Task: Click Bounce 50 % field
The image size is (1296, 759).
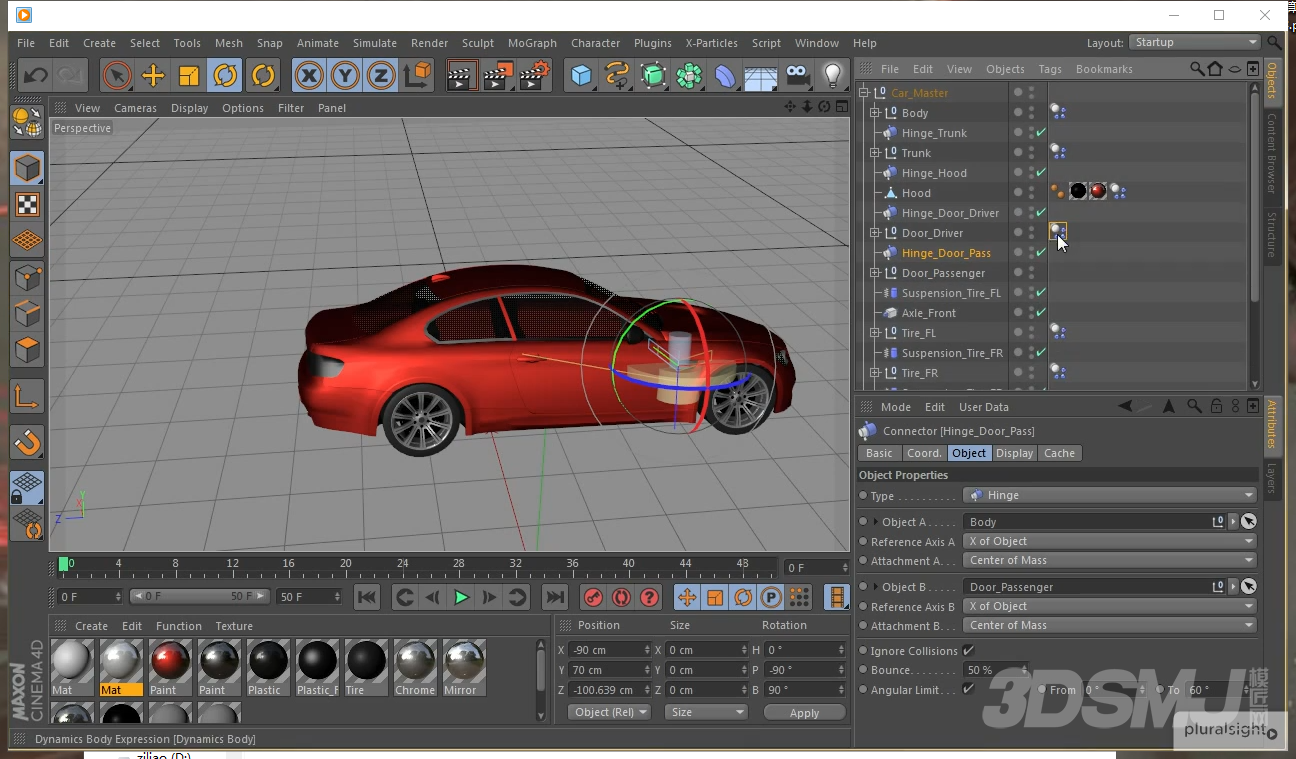Action: point(994,670)
